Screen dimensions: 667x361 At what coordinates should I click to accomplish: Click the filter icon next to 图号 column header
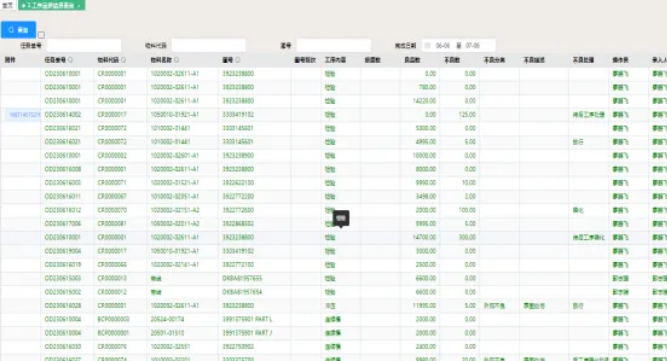click(238, 60)
